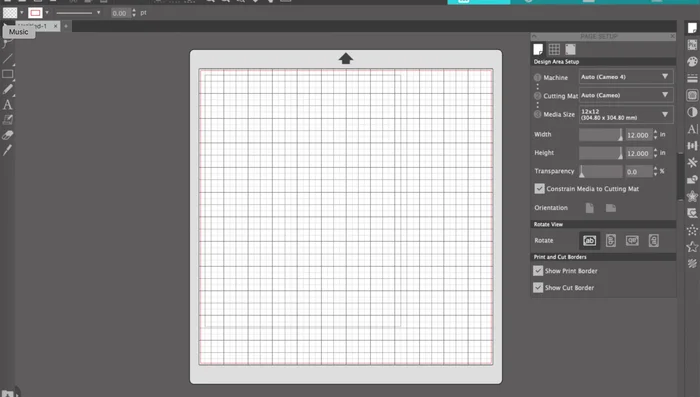
Task: Close the Page Setup panel
Action: [672, 36]
